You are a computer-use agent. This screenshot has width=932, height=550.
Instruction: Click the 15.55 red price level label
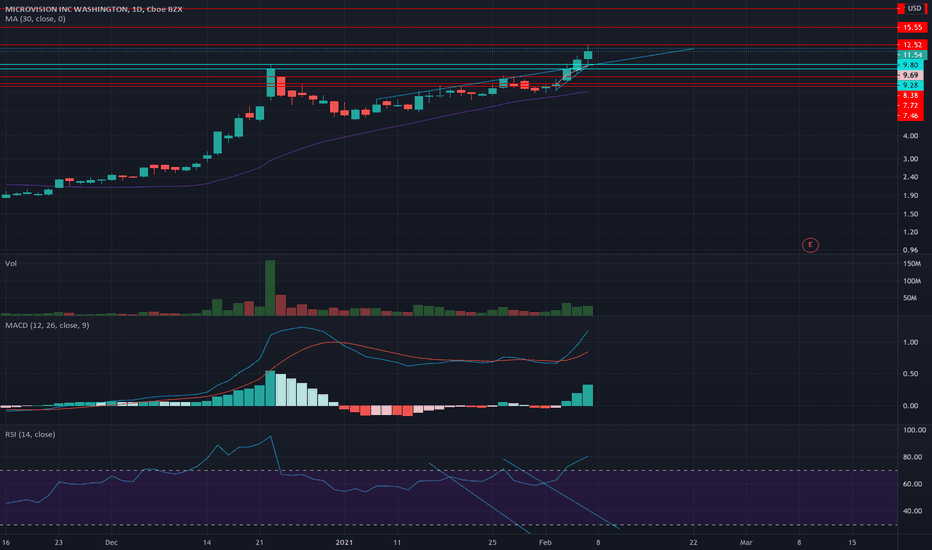tap(912, 27)
